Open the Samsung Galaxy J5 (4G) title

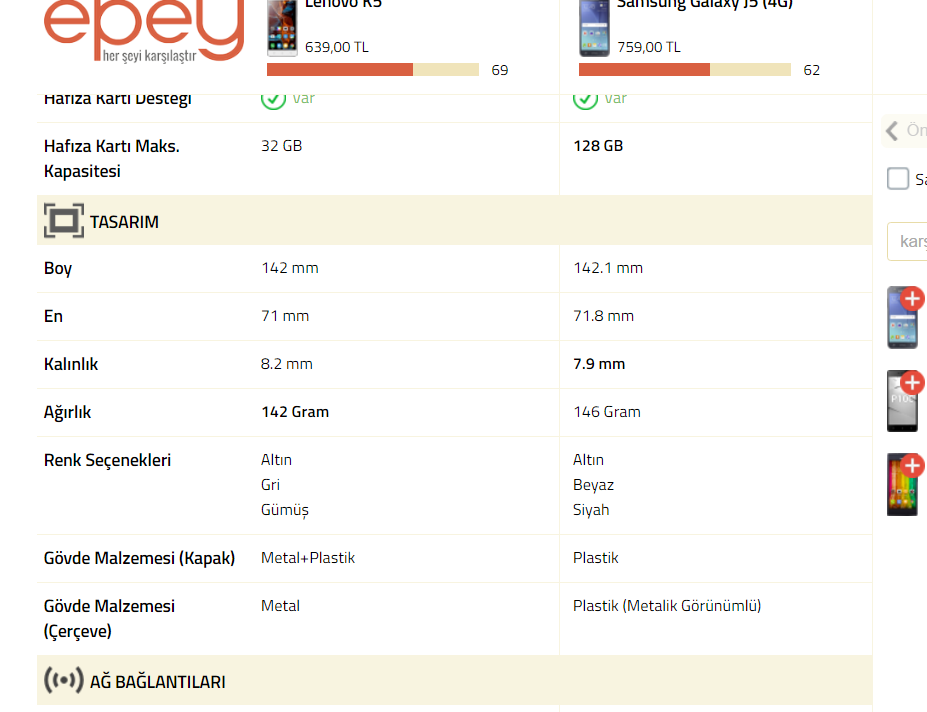tap(704, 4)
